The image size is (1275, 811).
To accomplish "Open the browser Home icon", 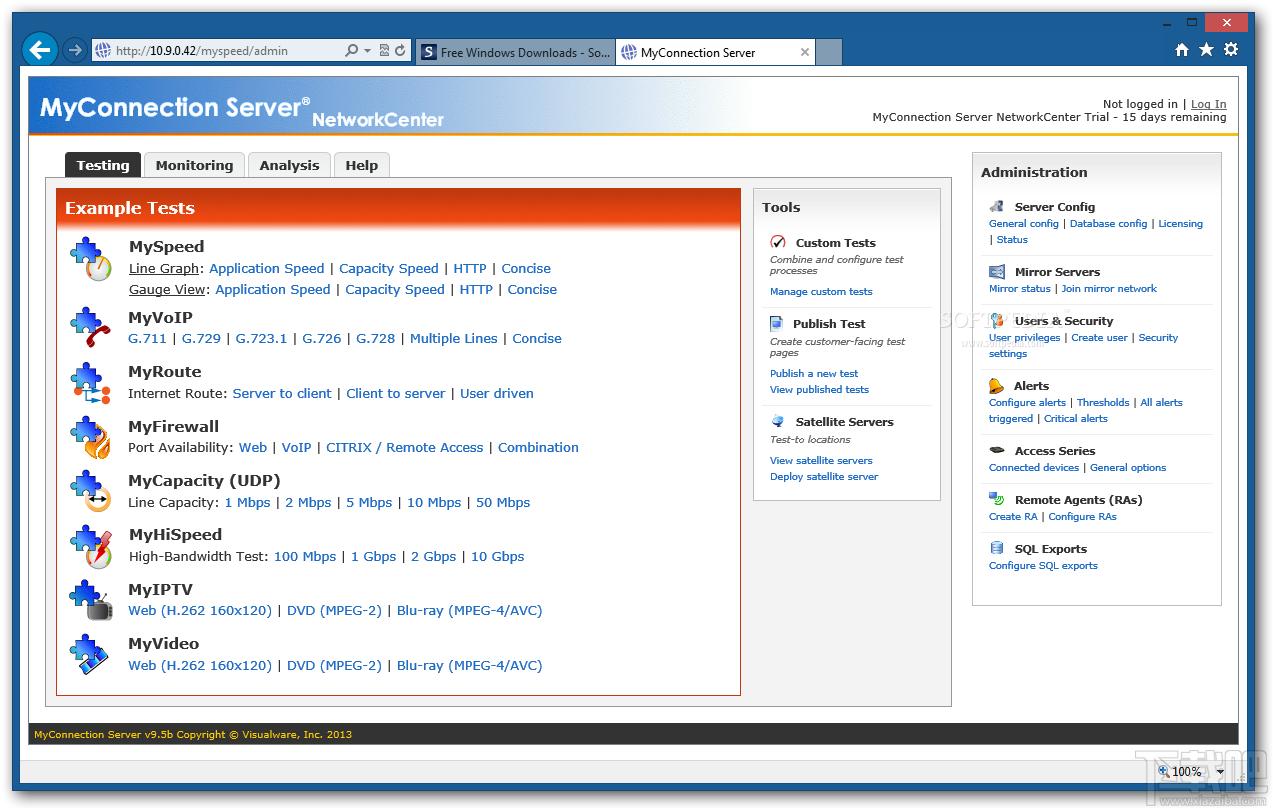I will (1182, 49).
